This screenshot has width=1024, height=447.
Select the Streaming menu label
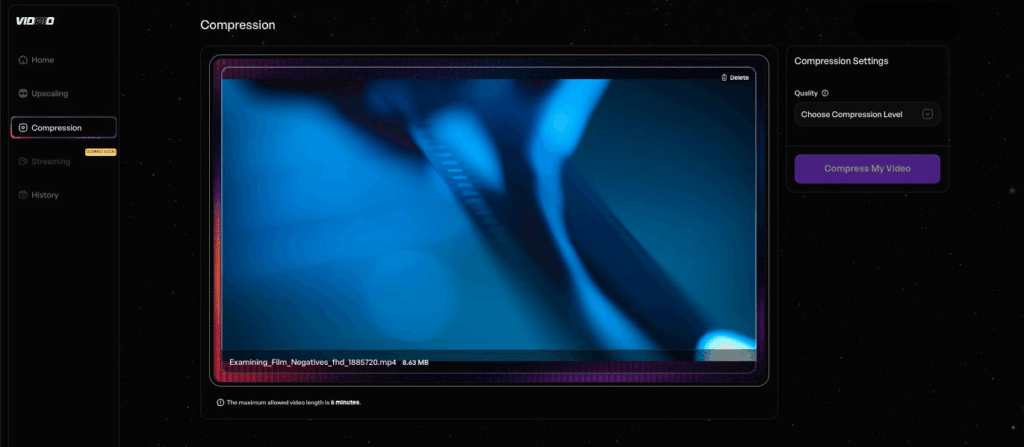(51, 161)
